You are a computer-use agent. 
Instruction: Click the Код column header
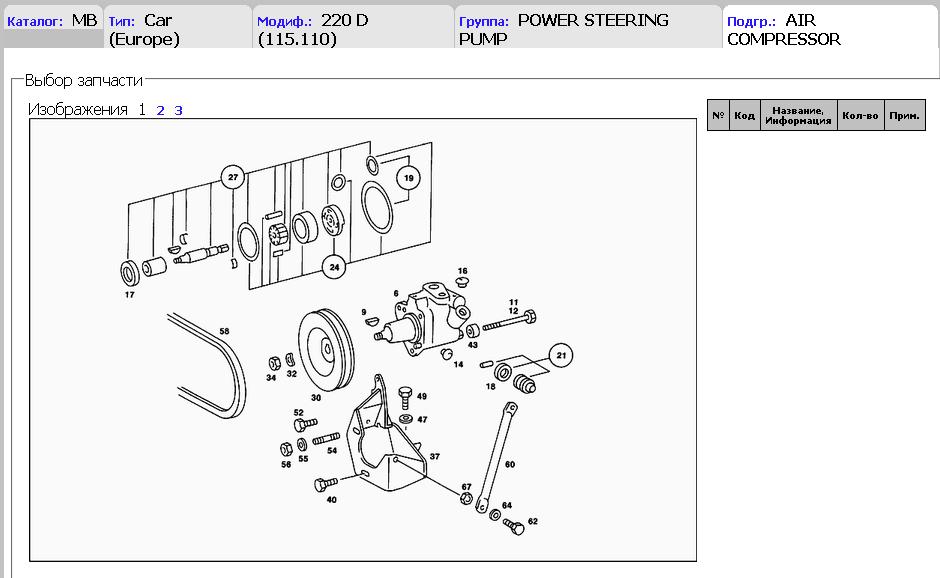click(744, 116)
